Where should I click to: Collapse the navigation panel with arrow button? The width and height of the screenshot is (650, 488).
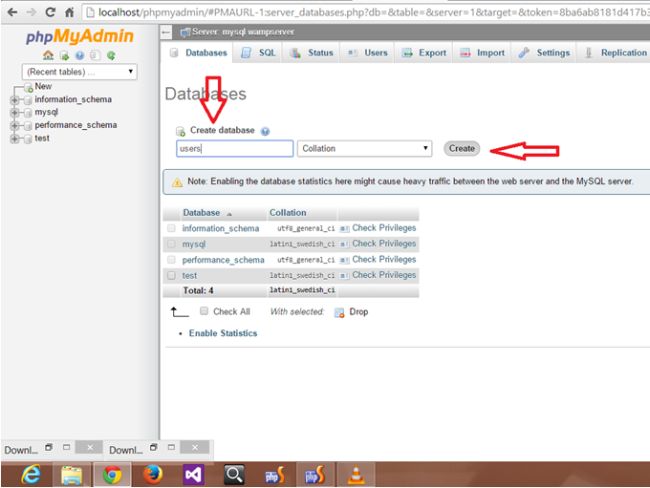pyautogui.click(x=166, y=32)
